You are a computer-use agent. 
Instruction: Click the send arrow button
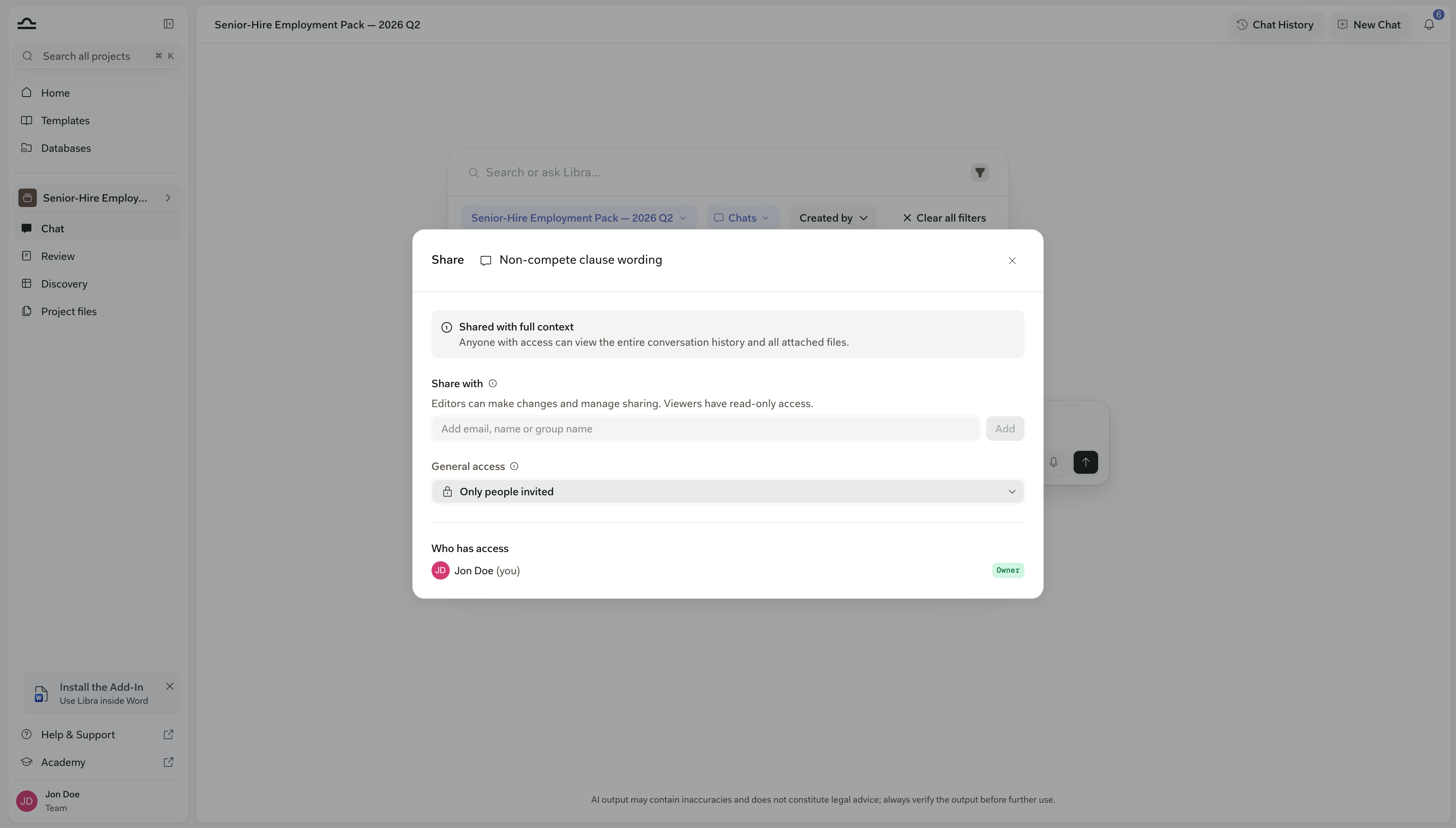[x=1085, y=462]
